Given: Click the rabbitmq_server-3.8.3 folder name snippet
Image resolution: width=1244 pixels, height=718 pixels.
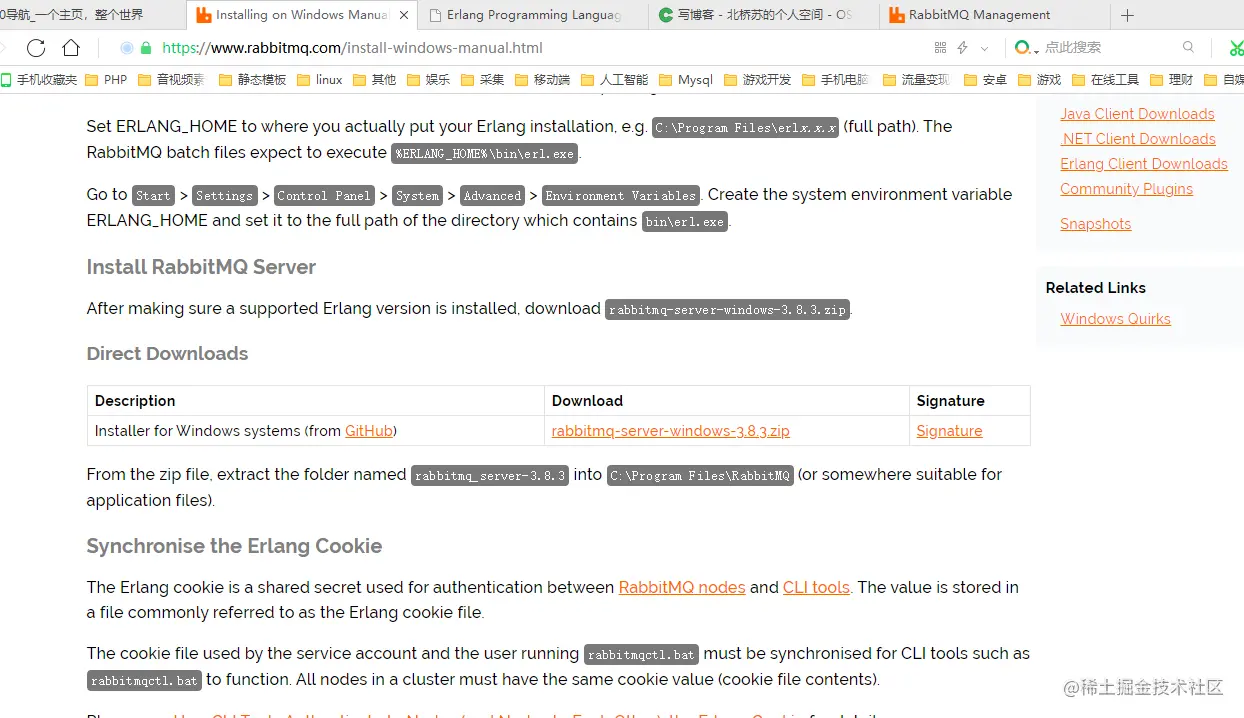Looking at the screenshot, I should [490, 476].
